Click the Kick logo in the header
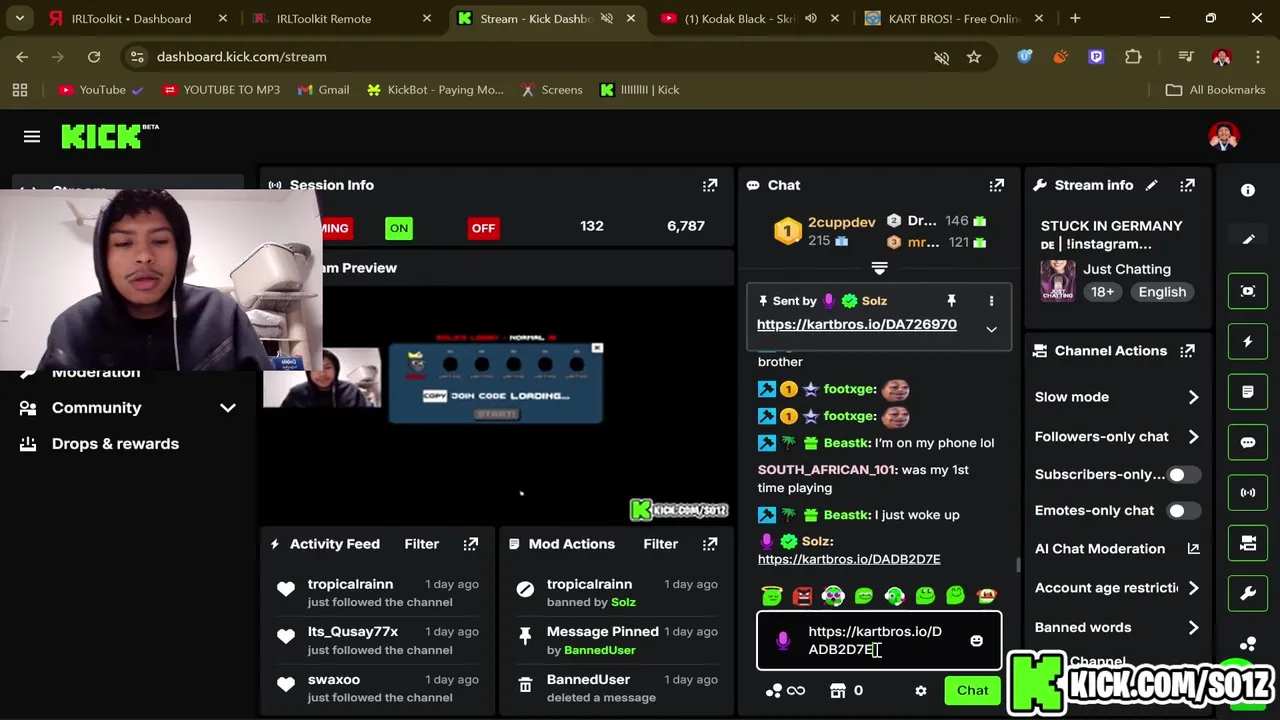 [110, 136]
